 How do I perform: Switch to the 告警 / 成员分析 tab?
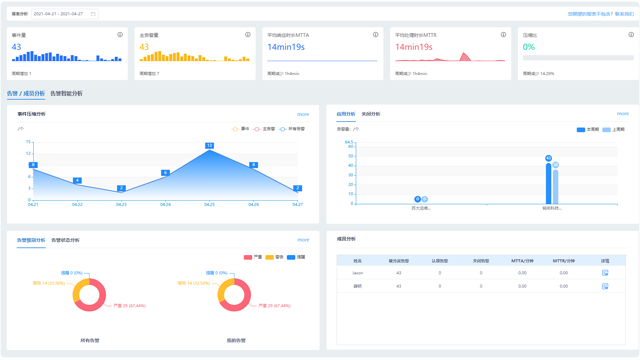(26, 93)
